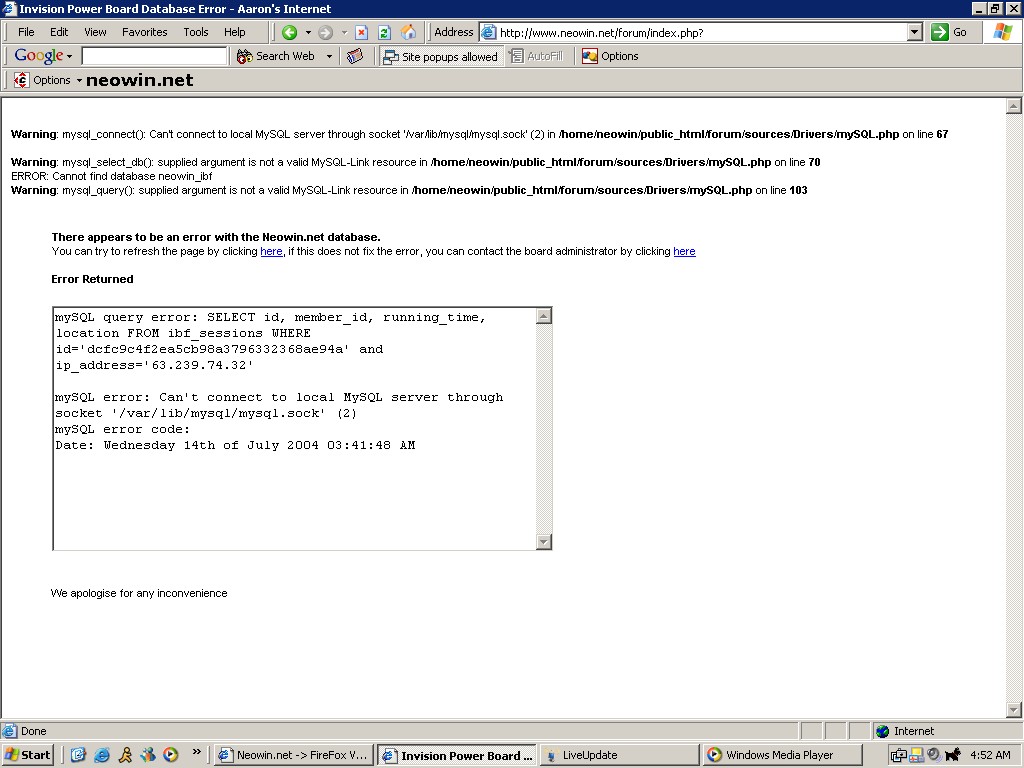
Task: Open the Search Web dropdown arrow
Action: (329, 56)
